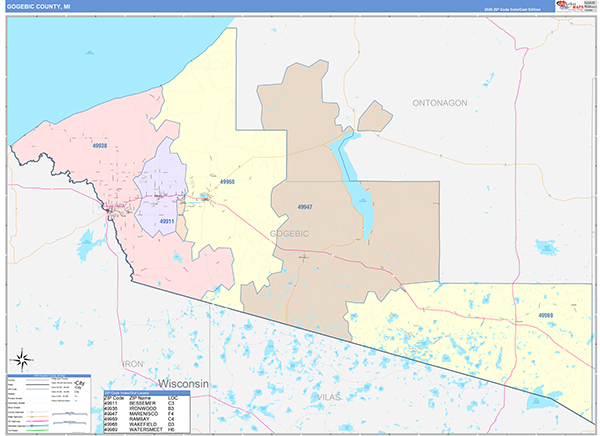Click the 'ZIP Code Index/Grid Locator' table header
This screenshot has height=436, width=600.
(x=147, y=393)
